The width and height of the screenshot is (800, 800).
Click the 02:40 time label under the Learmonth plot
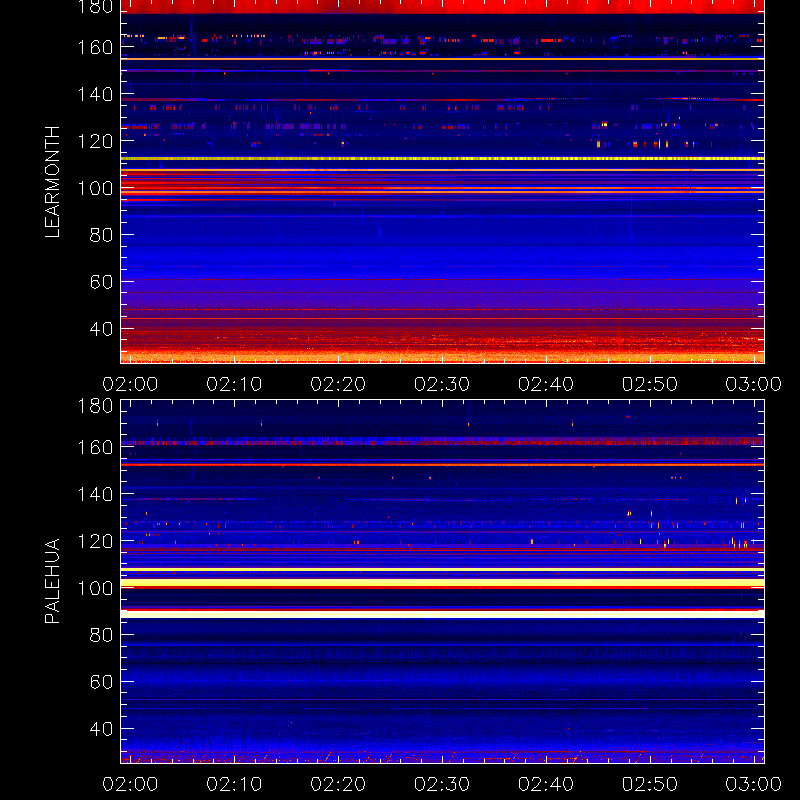click(546, 384)
